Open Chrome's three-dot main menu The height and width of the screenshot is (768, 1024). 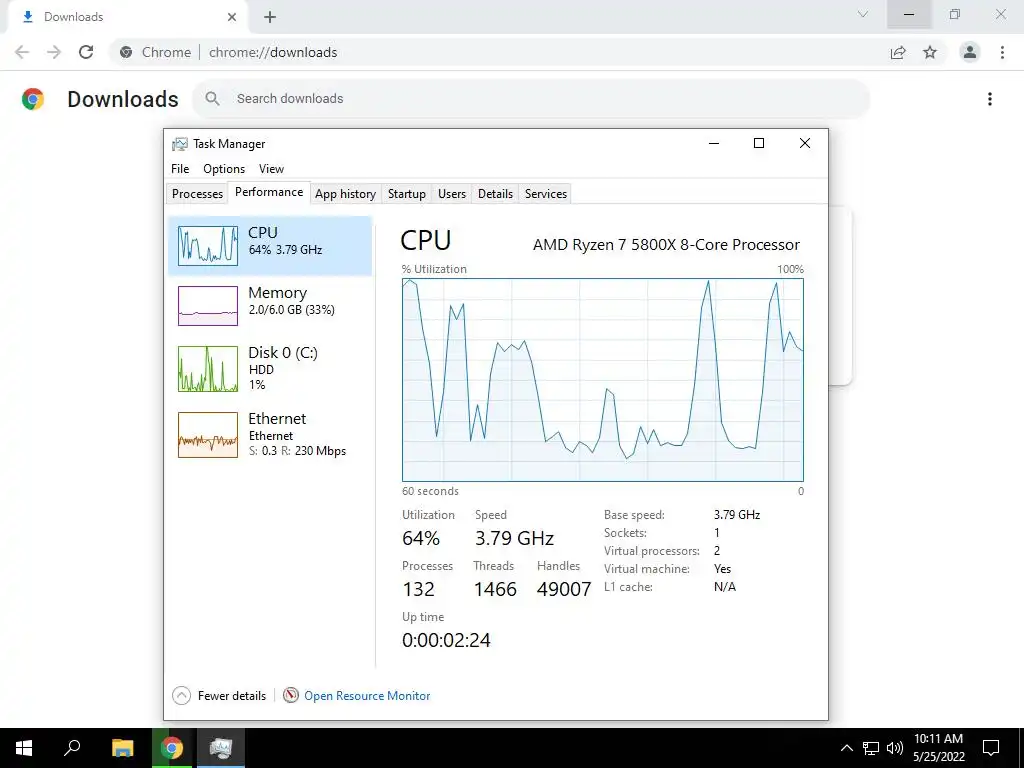(1002, 52)
